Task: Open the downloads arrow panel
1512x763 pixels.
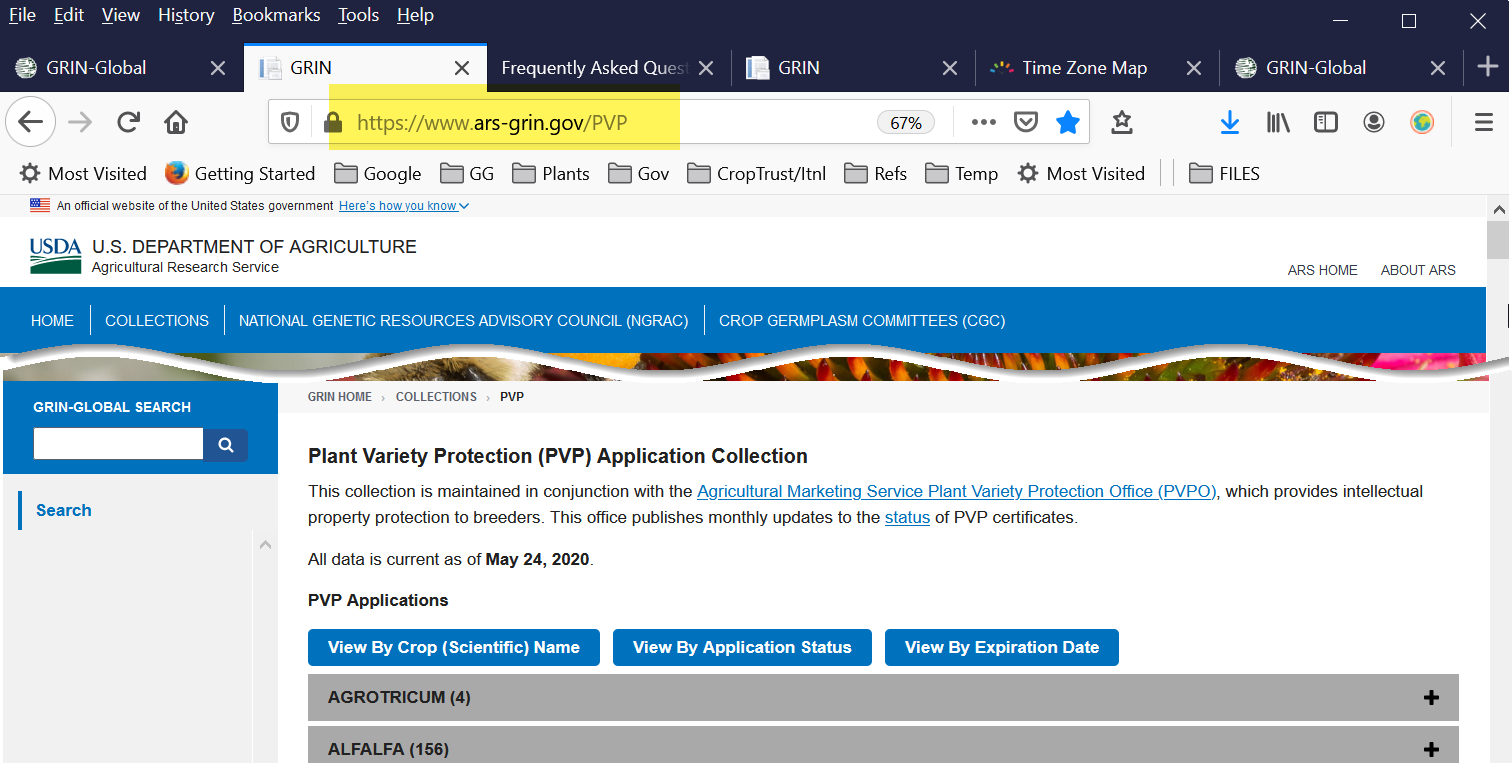Action: point(1230,122)
